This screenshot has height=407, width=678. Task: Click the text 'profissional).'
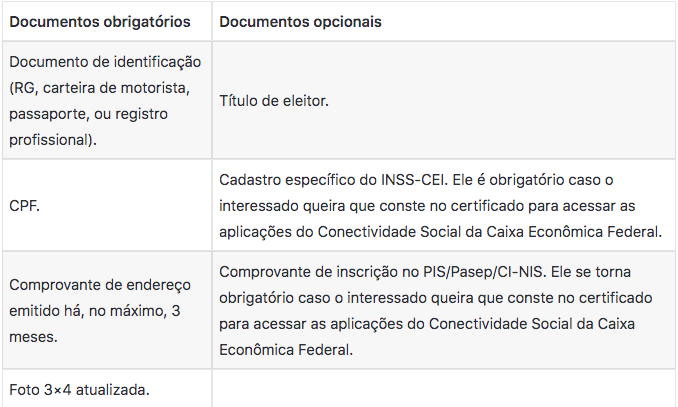(53, 140)
